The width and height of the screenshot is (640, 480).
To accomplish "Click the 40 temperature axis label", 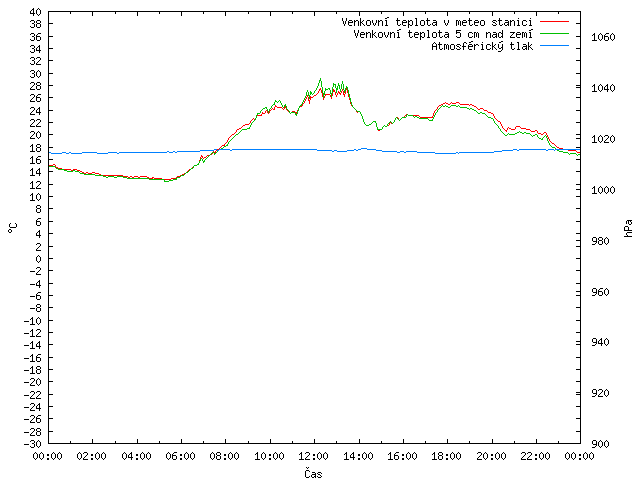I will [36, 12].
